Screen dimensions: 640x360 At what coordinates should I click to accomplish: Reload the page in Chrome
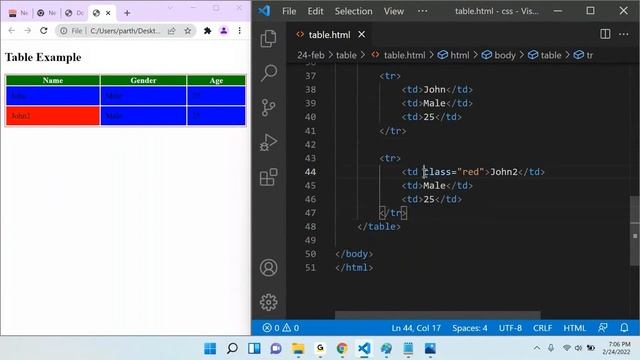(x=44, y=31)
